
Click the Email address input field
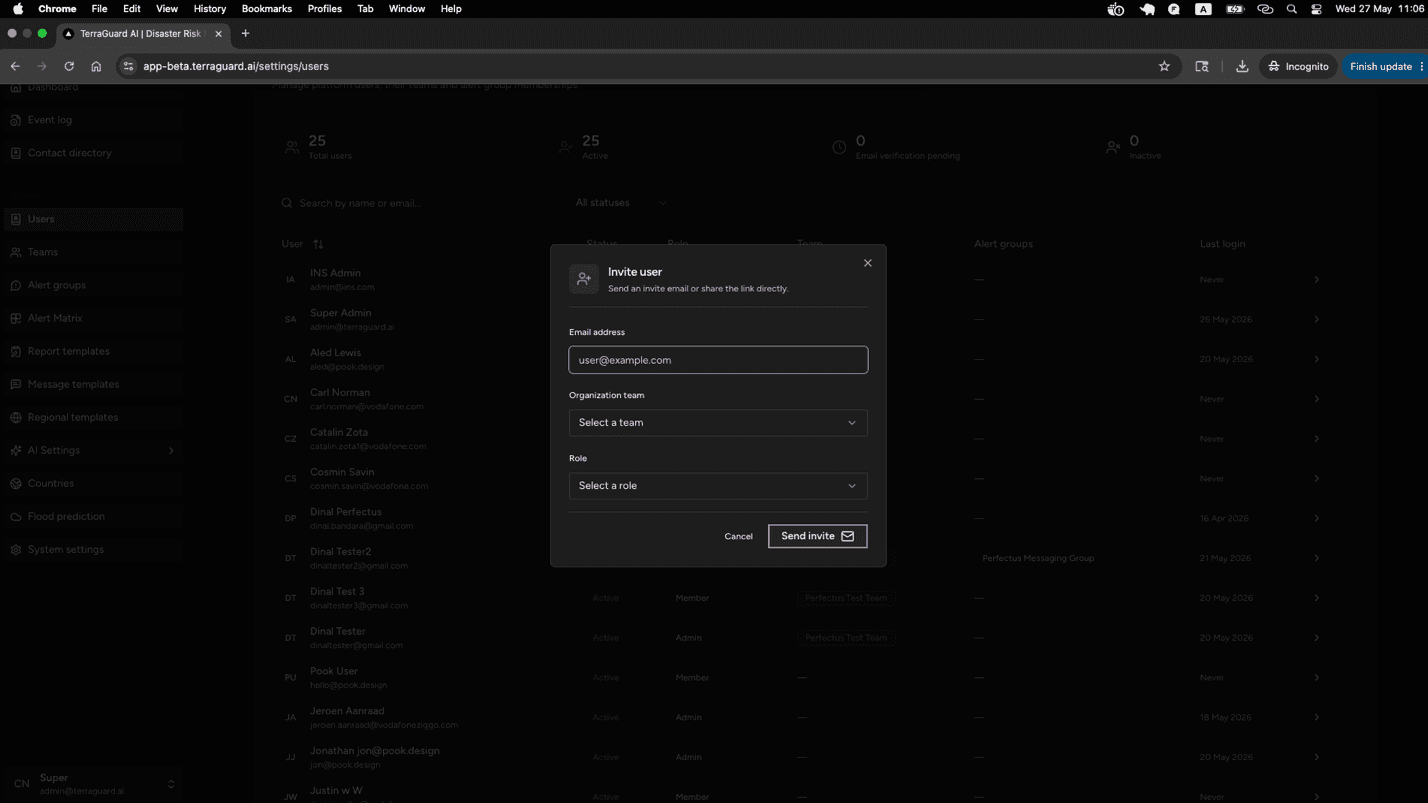tap(718, 360)
